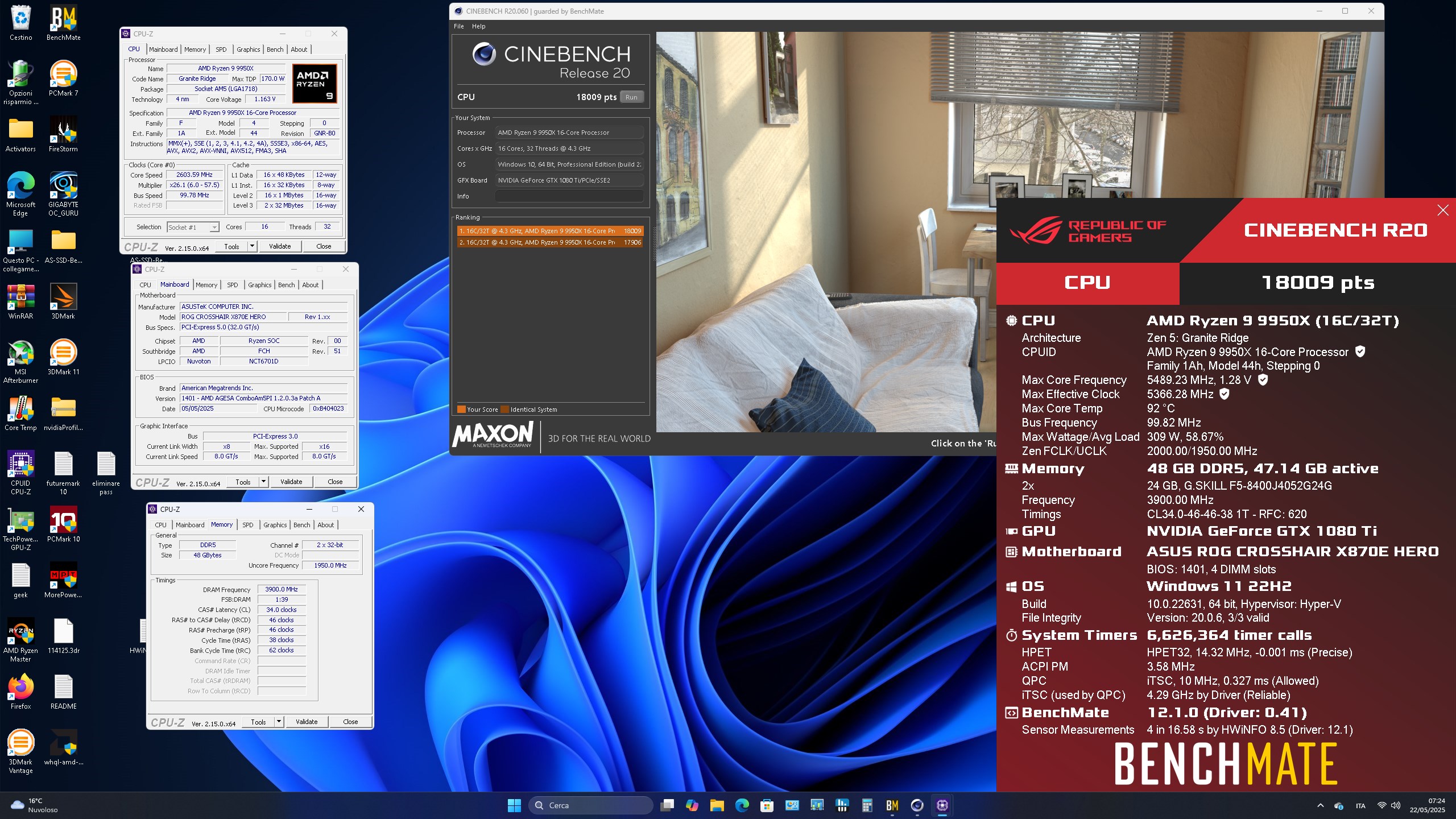Screen dimensions: 1456x819
Task: Expand Tools dropdown arrow in top CPU-Z window
Action: [252, 246]
